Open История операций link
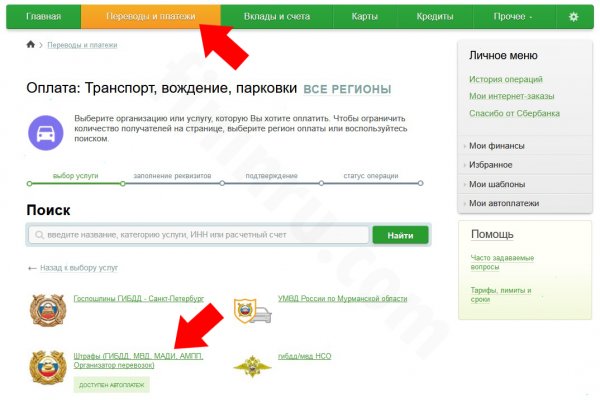Viewport: 600px width, 400px height. tap(506, 79)
